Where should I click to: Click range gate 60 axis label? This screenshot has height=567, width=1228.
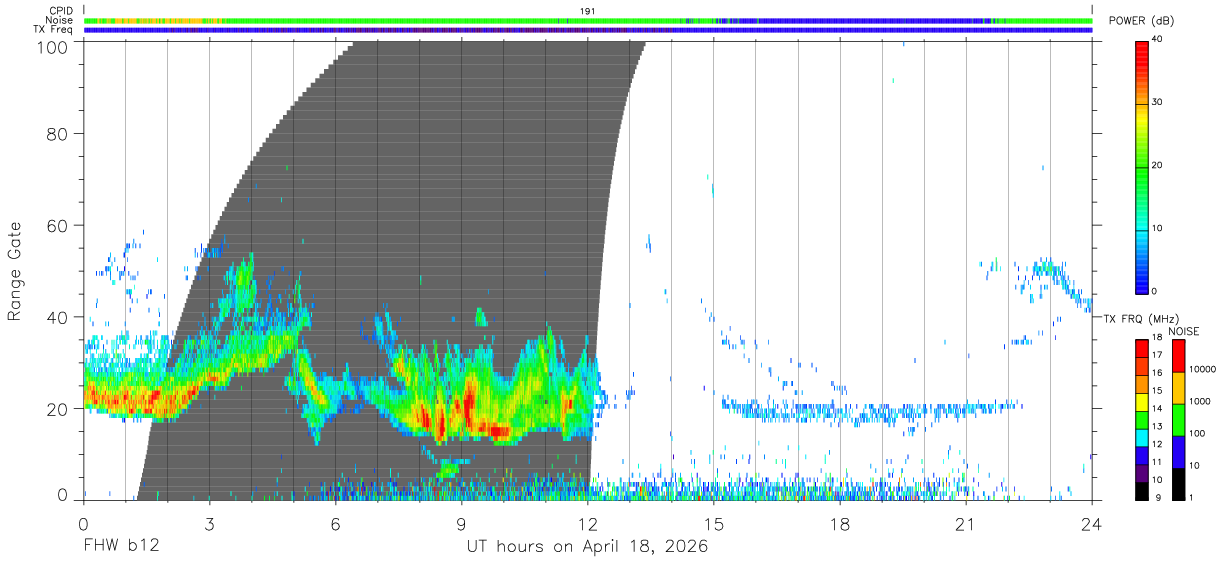pyautogui.click(x=57, y=226)
